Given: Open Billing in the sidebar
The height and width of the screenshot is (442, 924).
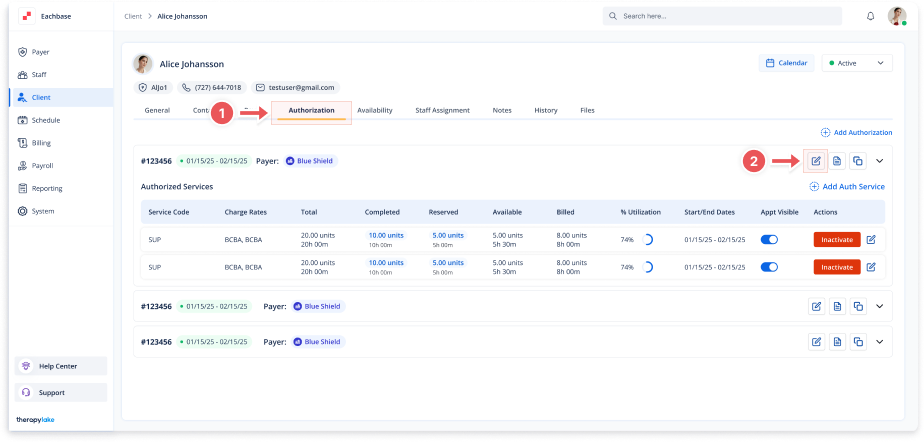Looking at the screenshot, I should (41, 143).
